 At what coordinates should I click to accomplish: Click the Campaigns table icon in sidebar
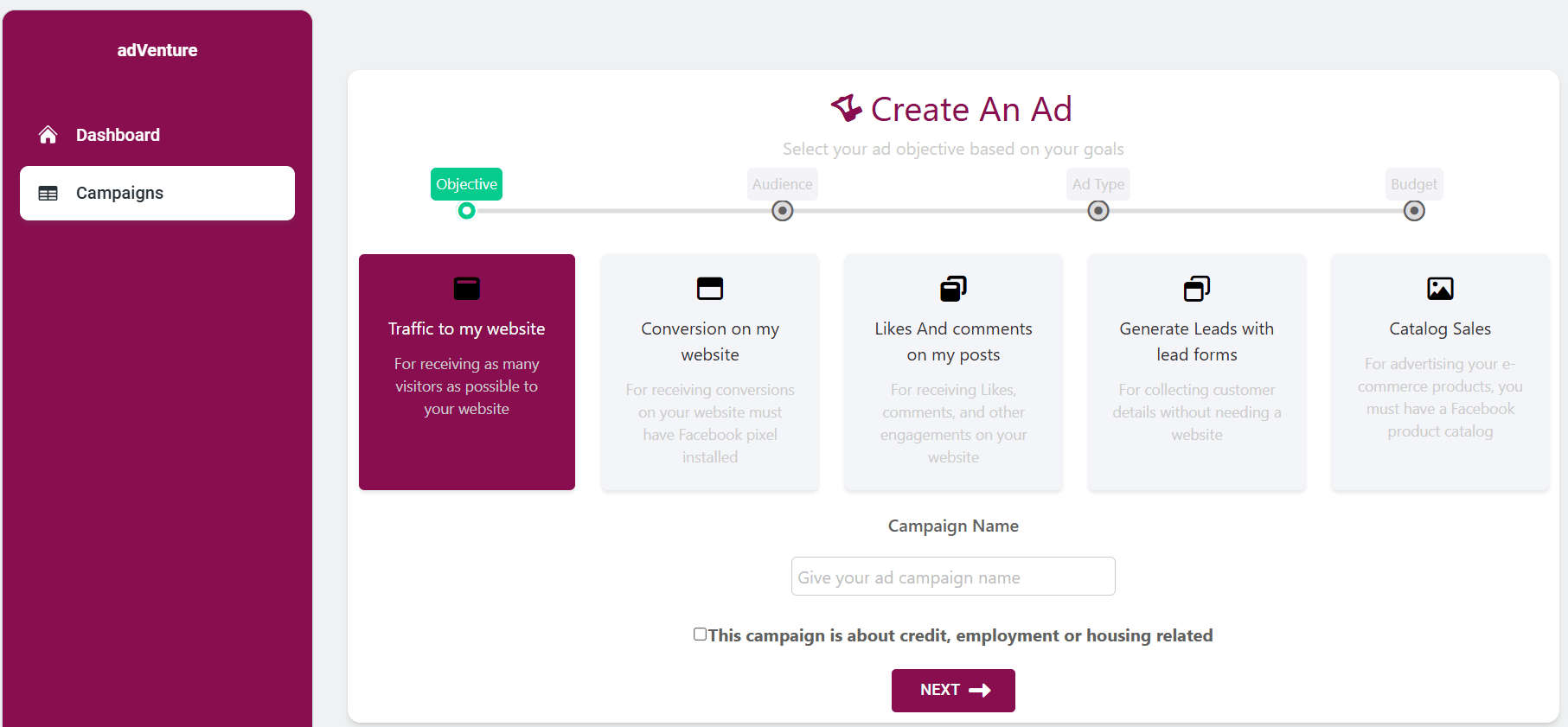click(x=48, y=194)
